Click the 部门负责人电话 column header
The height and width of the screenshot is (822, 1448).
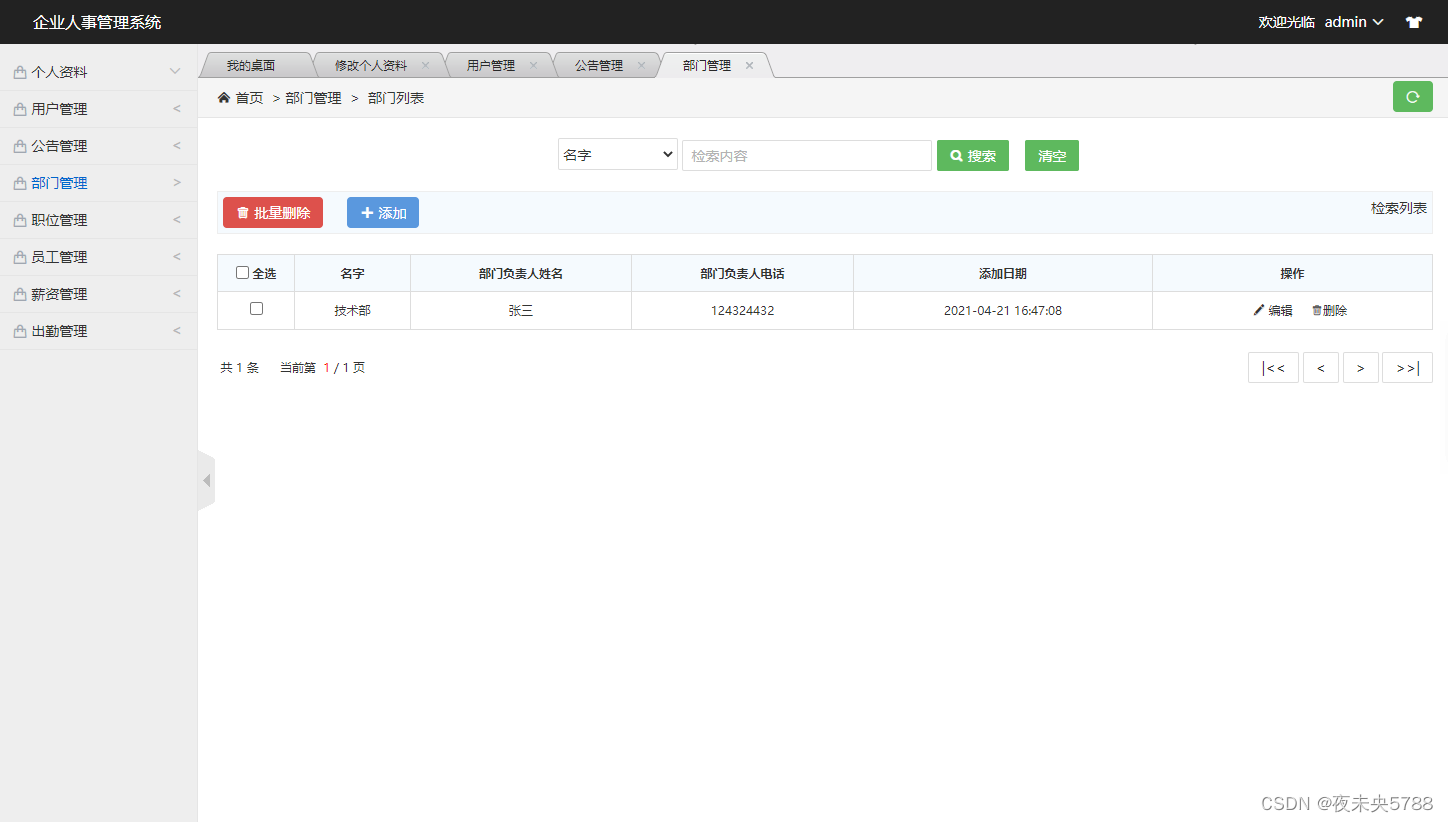tap(742, 273)
